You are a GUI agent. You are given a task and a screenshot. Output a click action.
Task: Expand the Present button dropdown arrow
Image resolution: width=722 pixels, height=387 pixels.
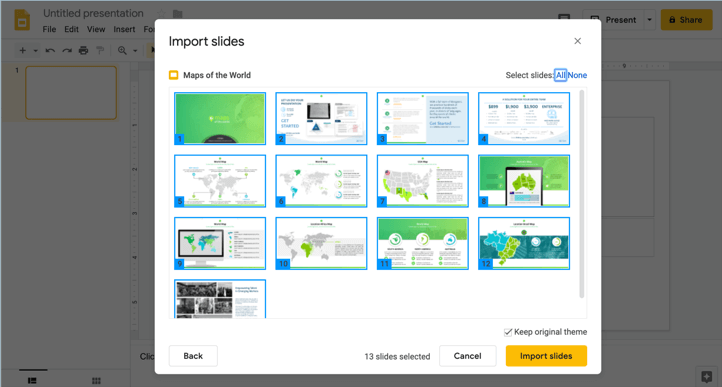click(650, 20)
